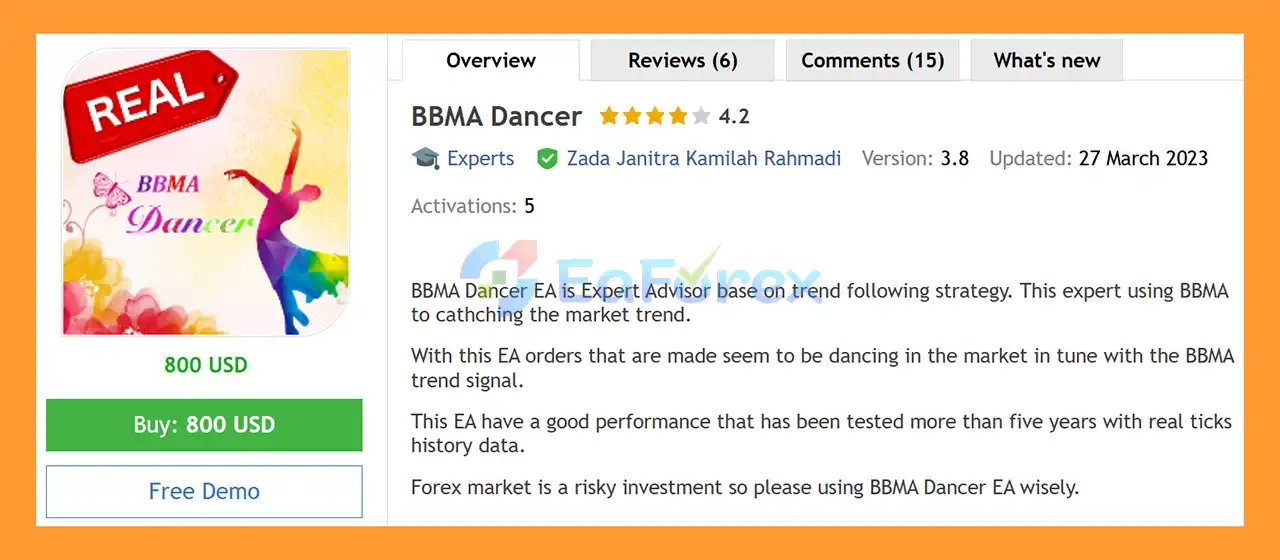This screenshot has height=560, width=1280.
Task: Go to the What's new tab
Action: click(x=1046, y=60)
